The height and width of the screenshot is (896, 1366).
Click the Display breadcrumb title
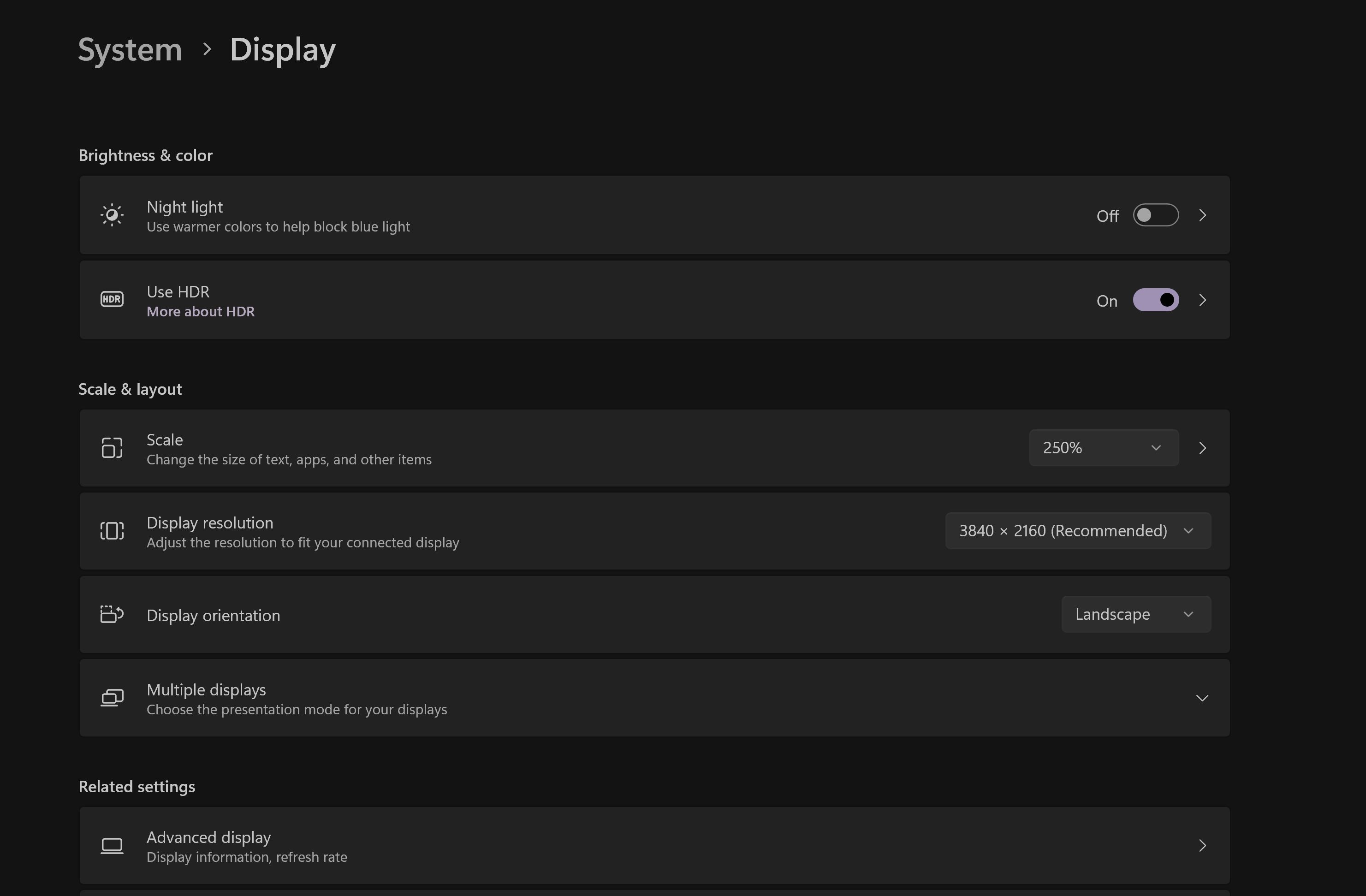click(x=282, y=51)
